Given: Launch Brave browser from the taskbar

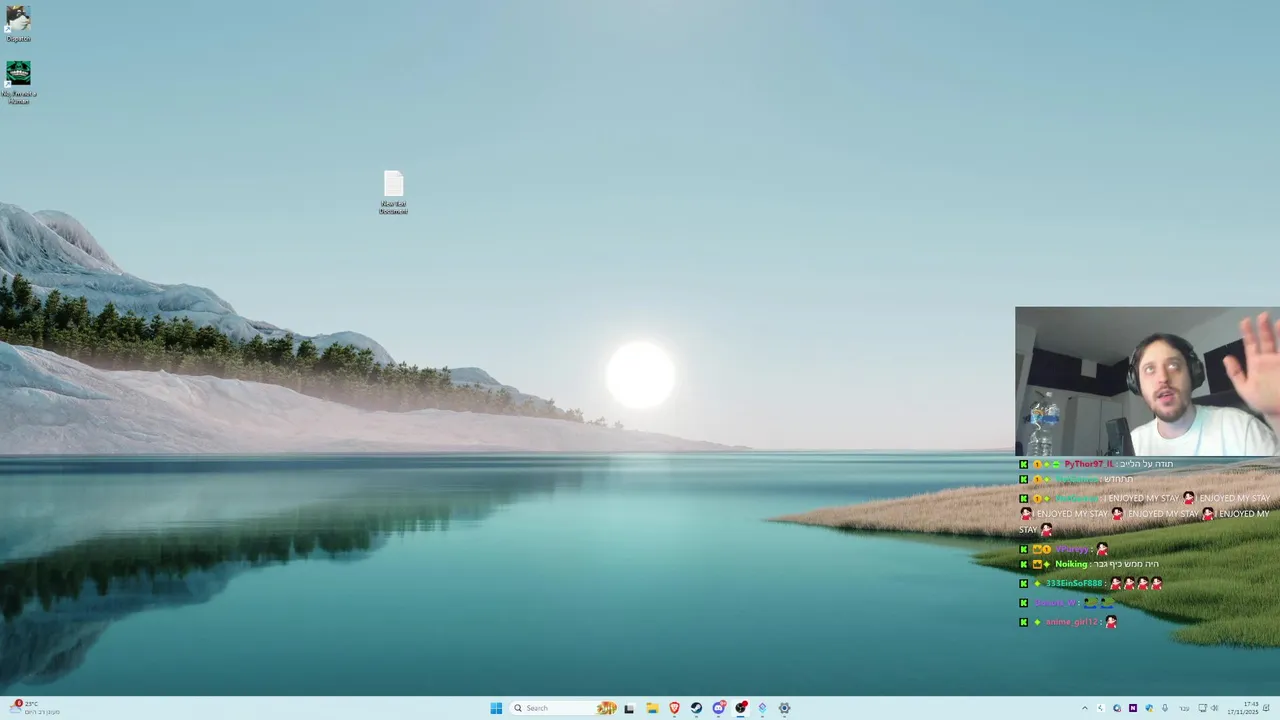Looking at the screenshot, I should pyautogui.click(x=674, y=708).
